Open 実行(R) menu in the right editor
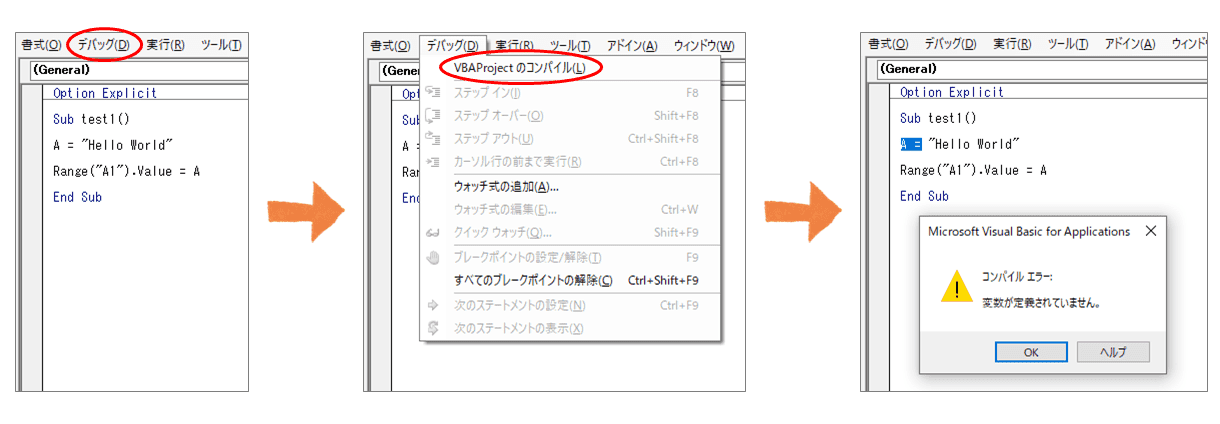Image resolution: width=1220 pixels, height=424 pixels. pyautogui.click(x=1013, y=44)
